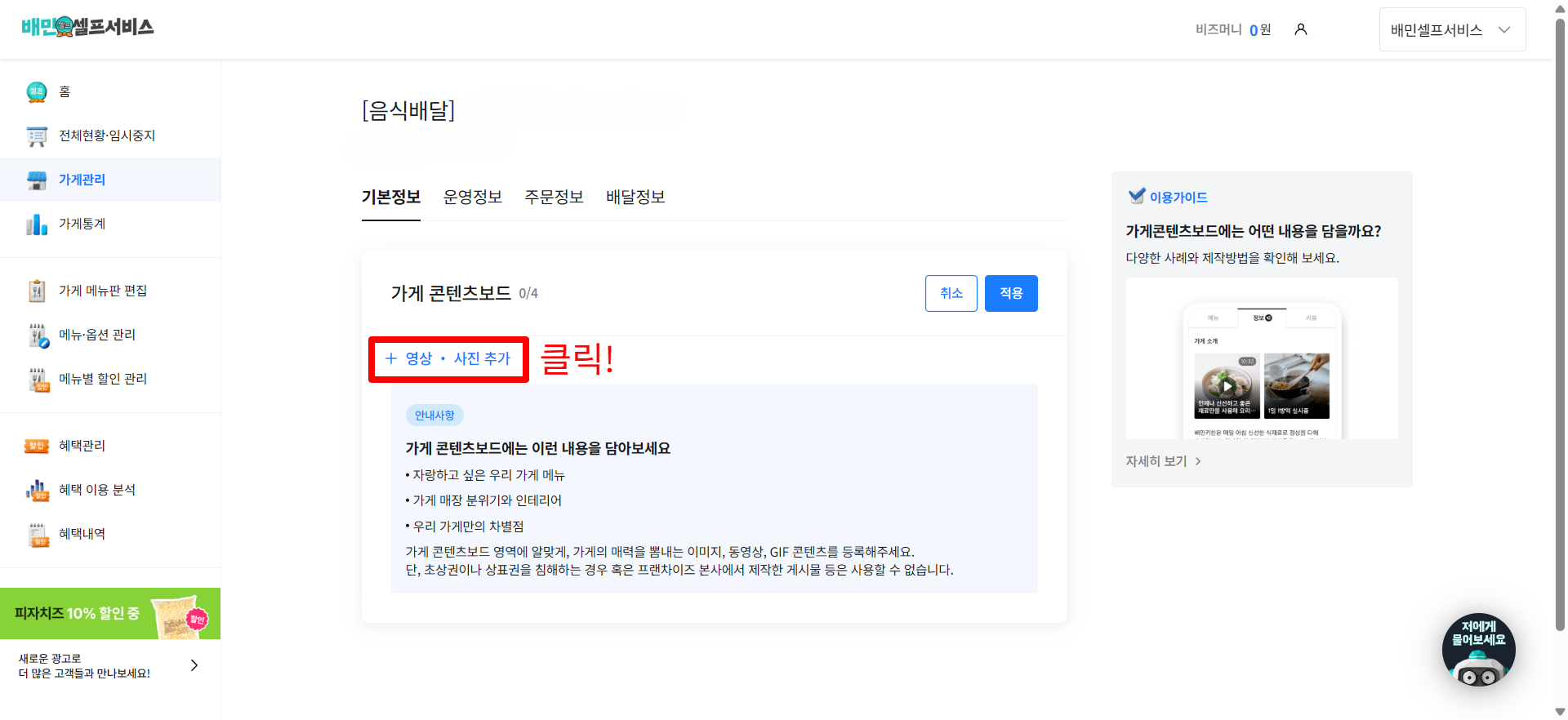1568x720 pixels.
Task: Open the 저에게 물어보세요 chatbot
Action: (1479, 650)
